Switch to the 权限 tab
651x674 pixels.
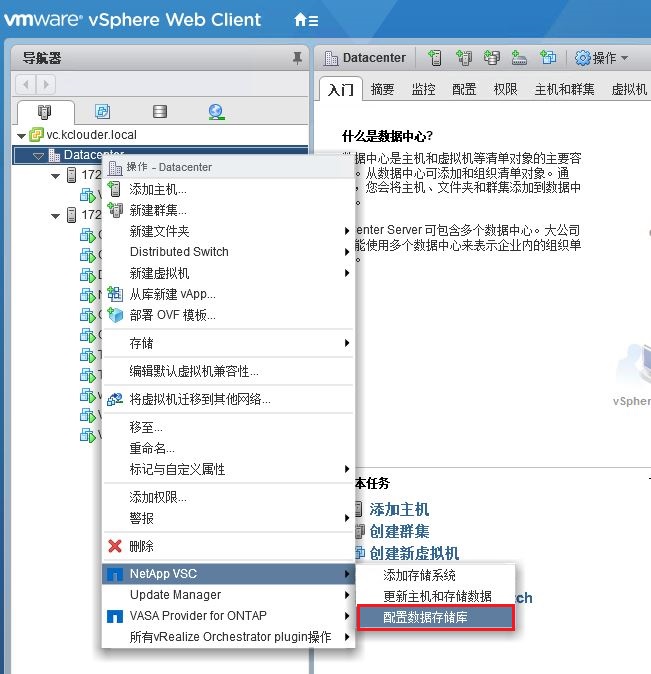(505, 89)
